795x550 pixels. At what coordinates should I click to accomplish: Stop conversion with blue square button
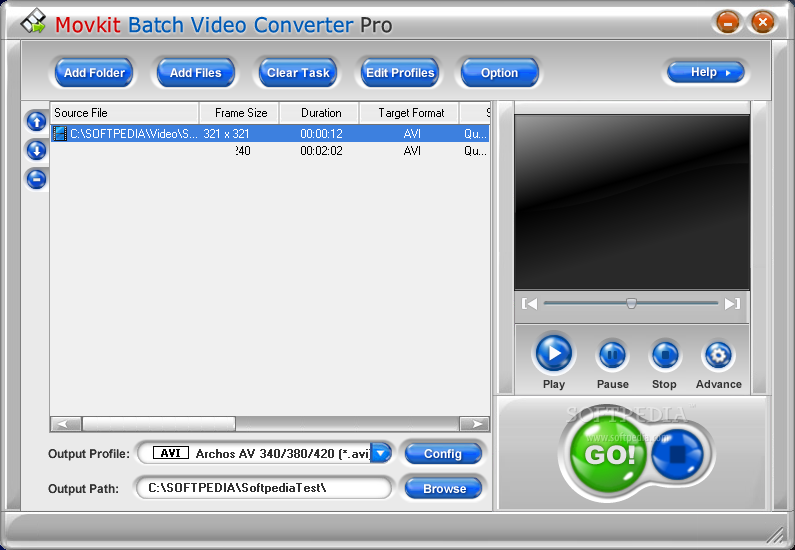click(677, 454)
